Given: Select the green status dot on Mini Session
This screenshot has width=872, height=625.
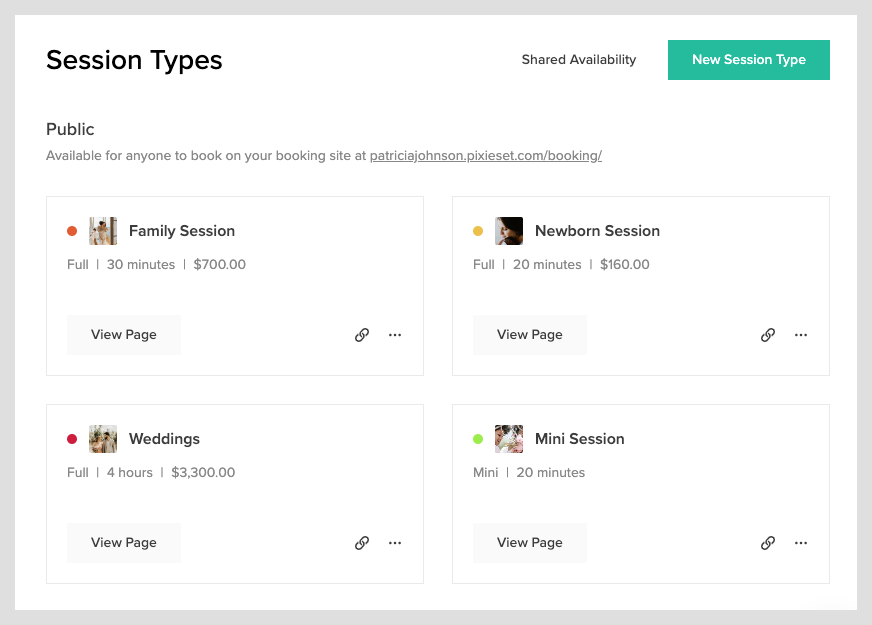Looking at the screenshot, I should pyautogui.click(x=477, y=438).
